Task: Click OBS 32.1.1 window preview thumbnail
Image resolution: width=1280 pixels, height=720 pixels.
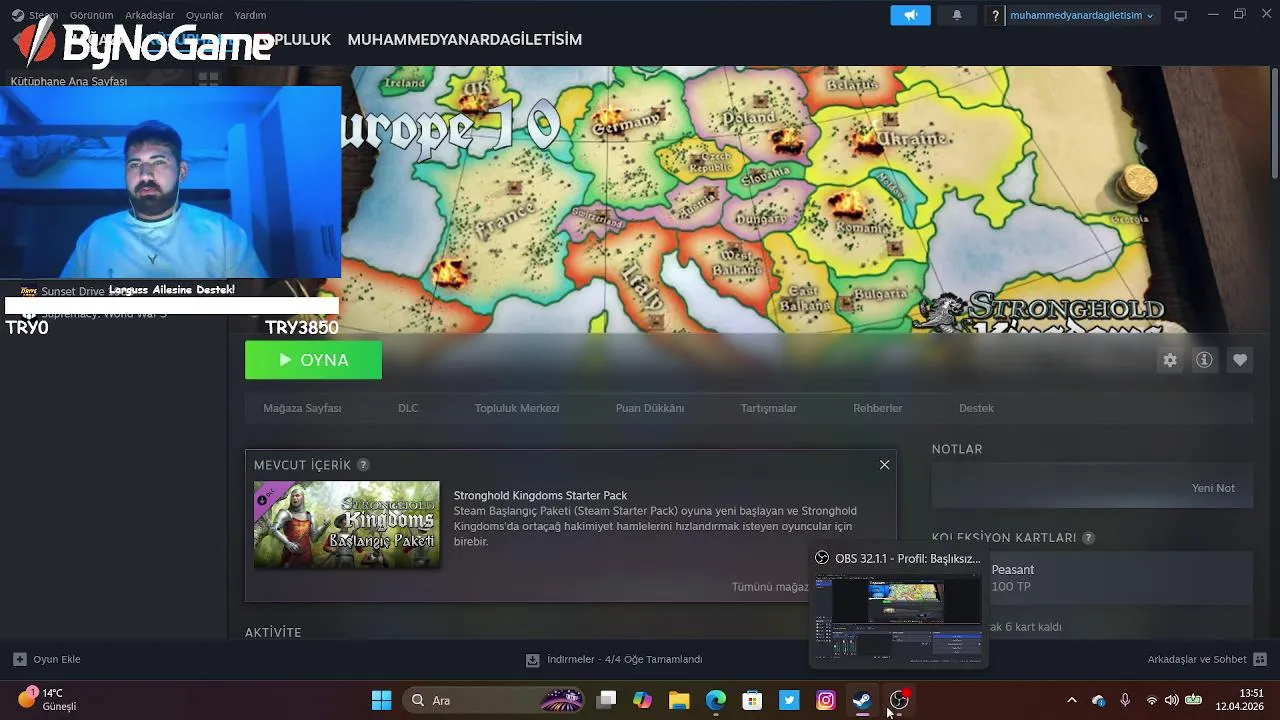Action: 898,618
